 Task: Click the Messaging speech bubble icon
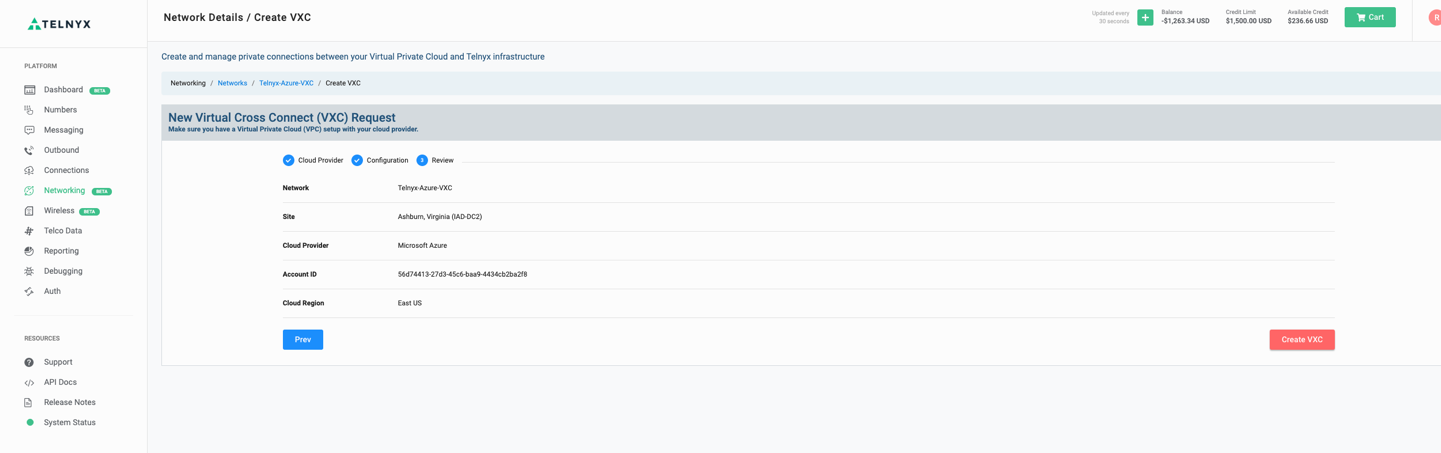[x=29, y=130]
